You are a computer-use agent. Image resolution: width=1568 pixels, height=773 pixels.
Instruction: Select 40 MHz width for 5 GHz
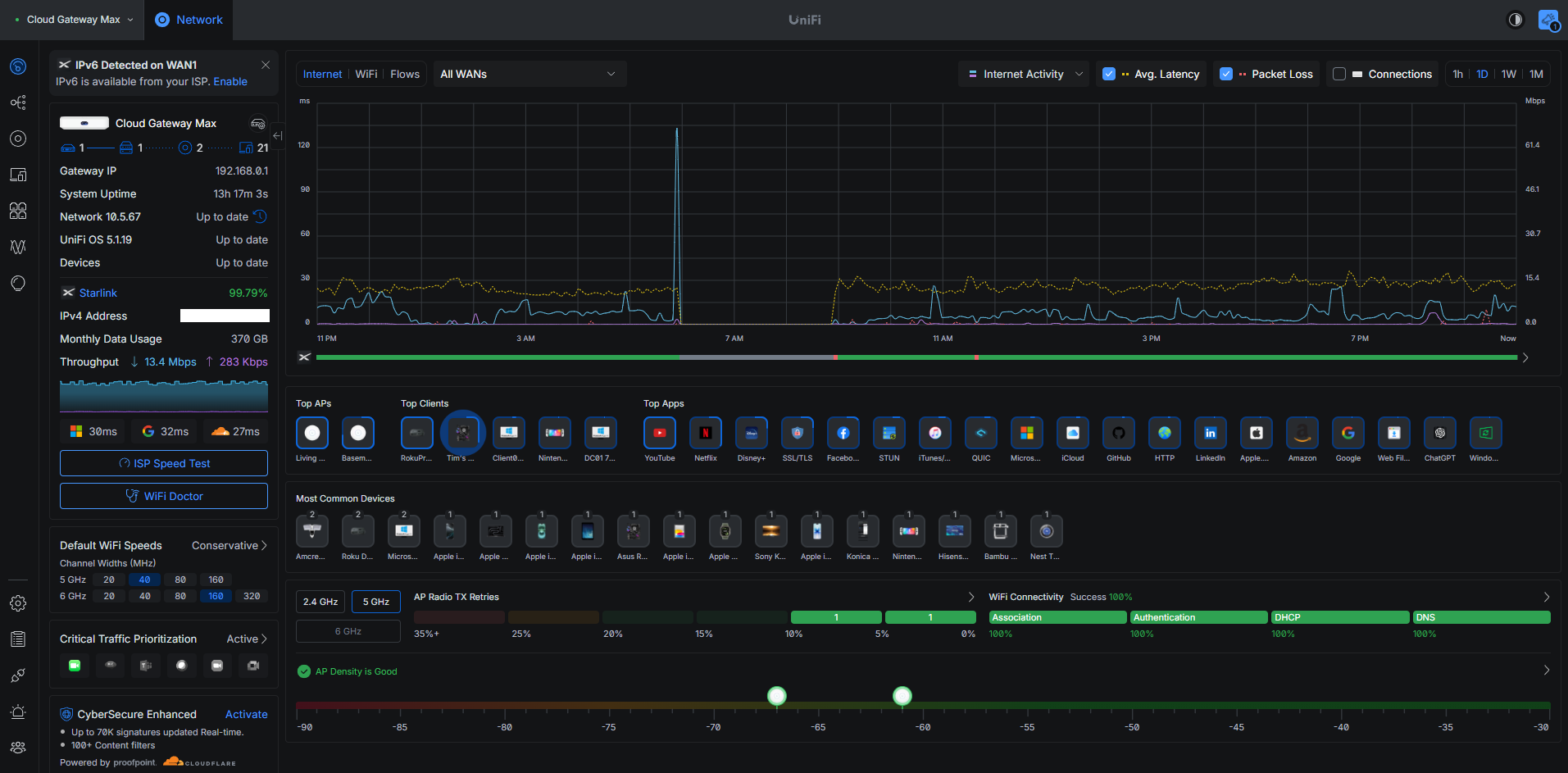(x=144, y=580)
